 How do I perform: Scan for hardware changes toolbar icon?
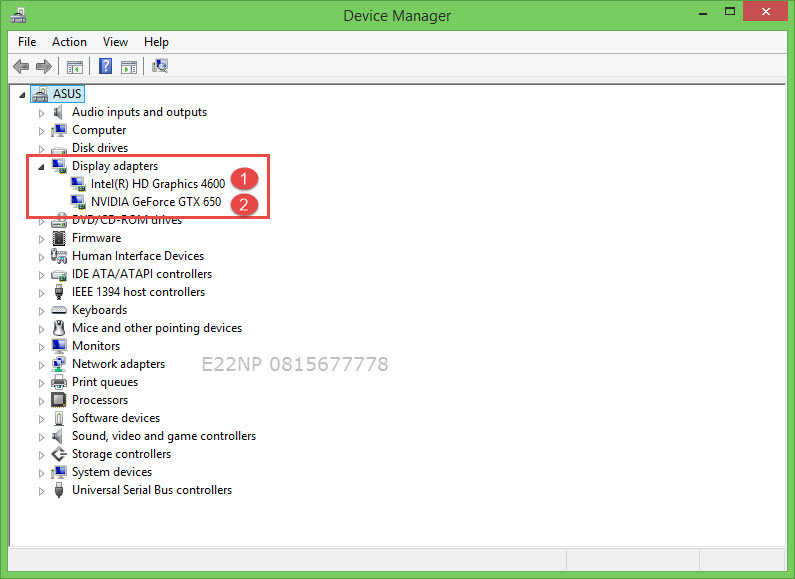pos(160,66)
